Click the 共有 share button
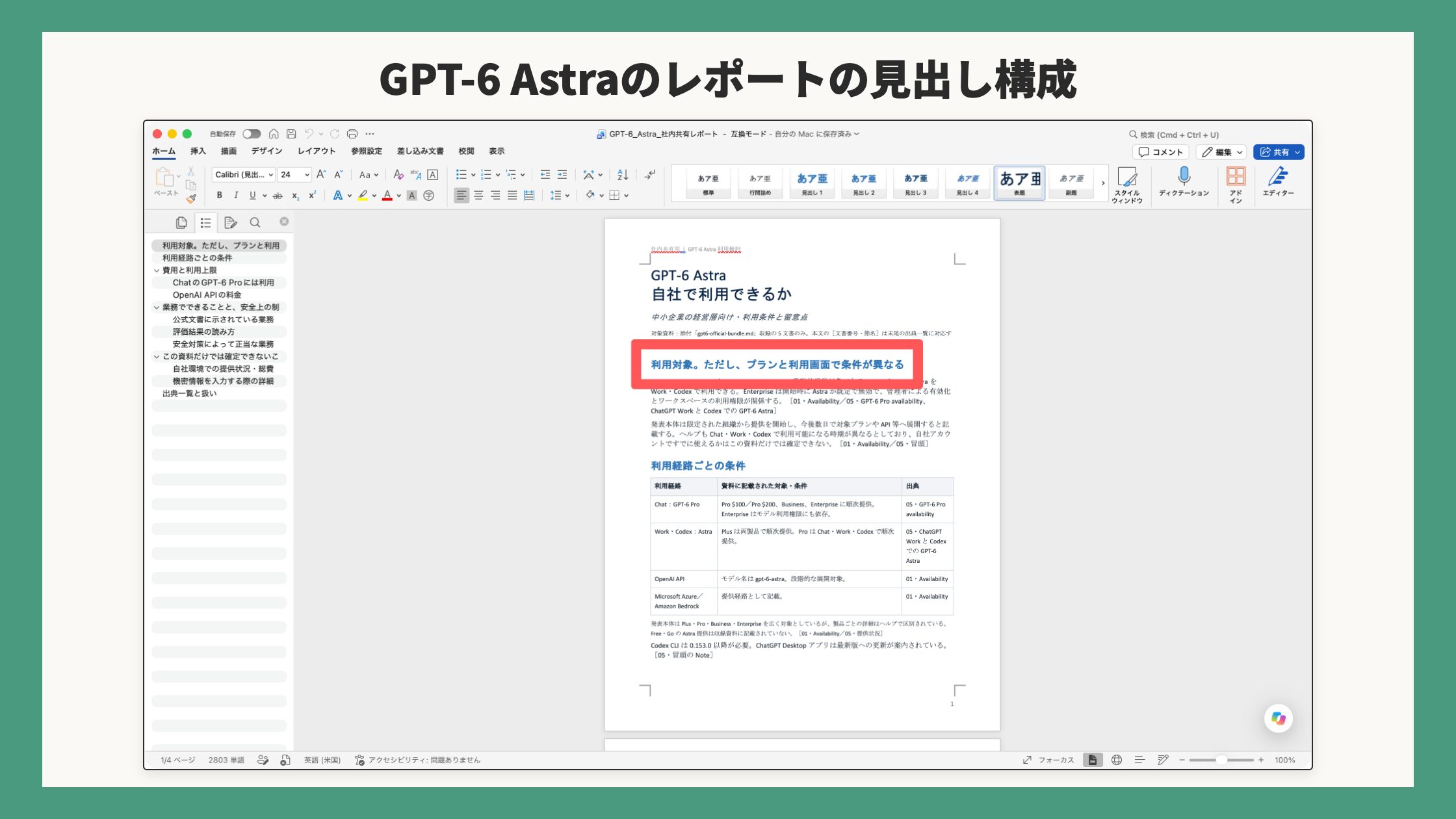The height and width of the screenshot is (819, 1456). point(1279,152)
